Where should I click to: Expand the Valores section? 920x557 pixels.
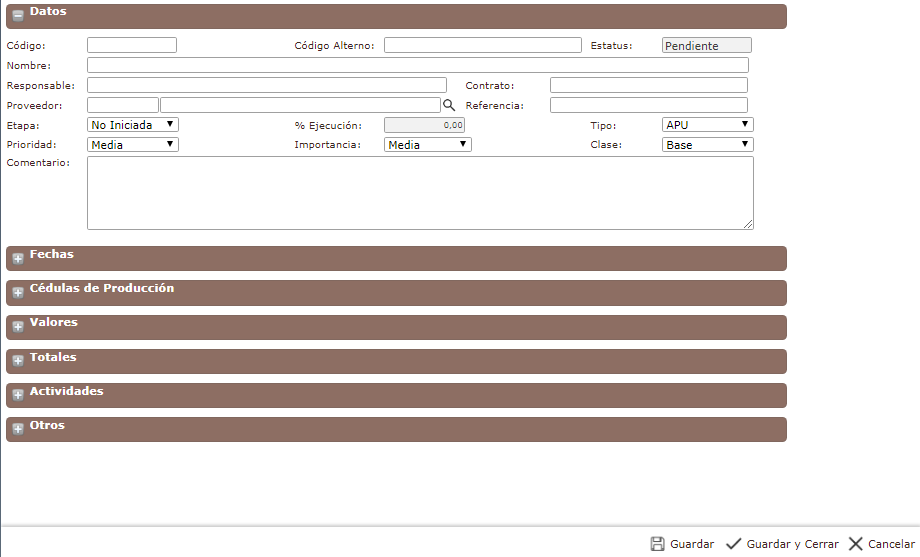tap(18, 327)
